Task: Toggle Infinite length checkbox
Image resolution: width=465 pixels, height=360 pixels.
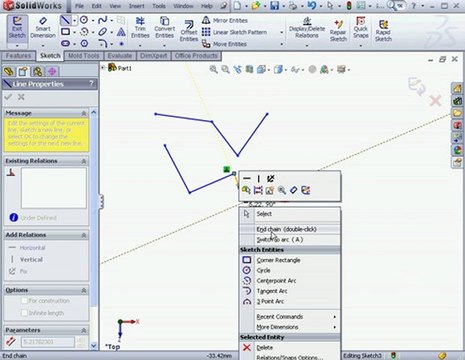Action: pos(24,313)
